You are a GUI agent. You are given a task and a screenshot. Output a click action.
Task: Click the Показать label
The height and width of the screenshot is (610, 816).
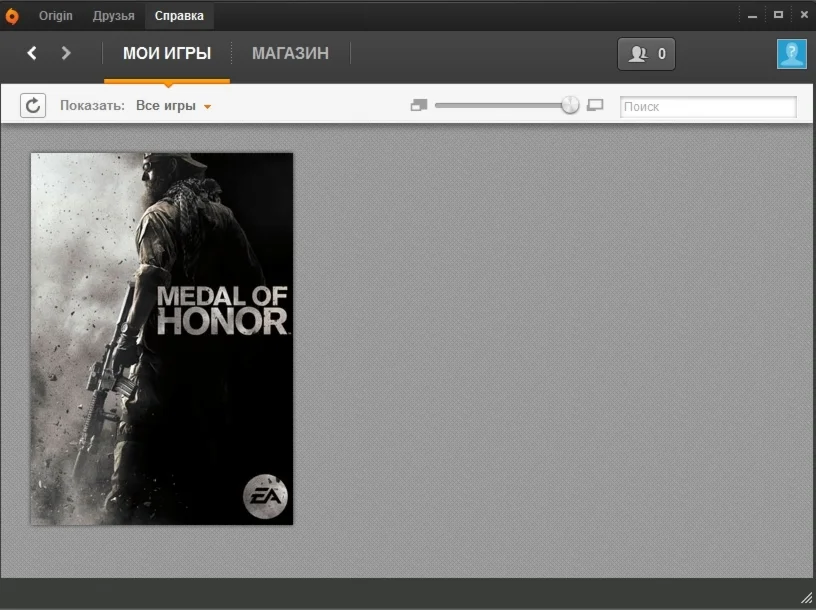point(92,105)
